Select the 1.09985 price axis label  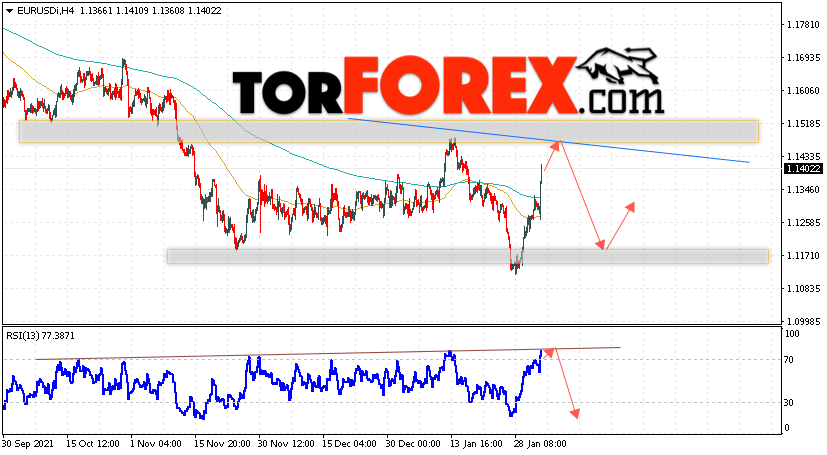[803, 321]
